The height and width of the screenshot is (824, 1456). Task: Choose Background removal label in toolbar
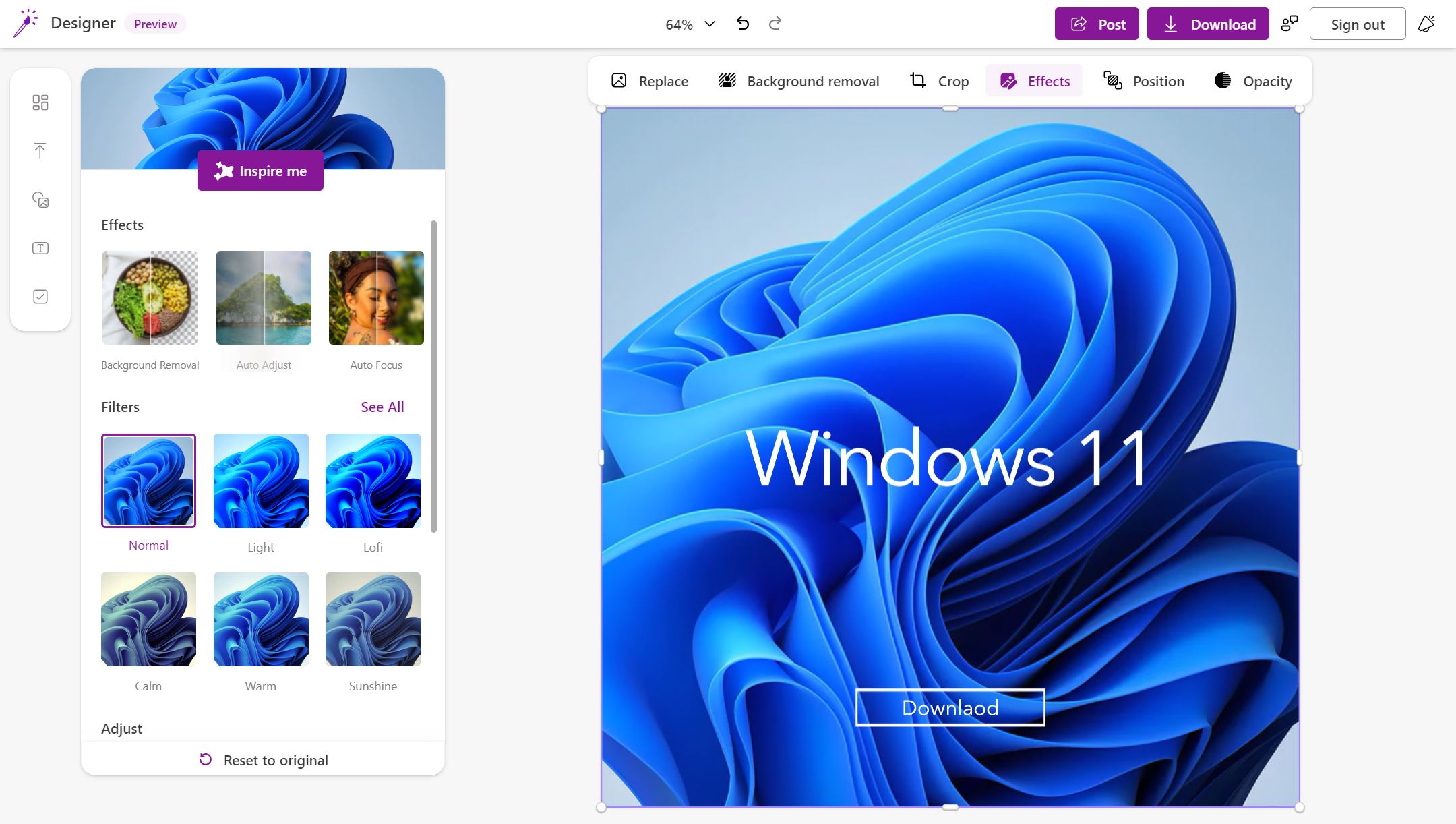[813, 81]
